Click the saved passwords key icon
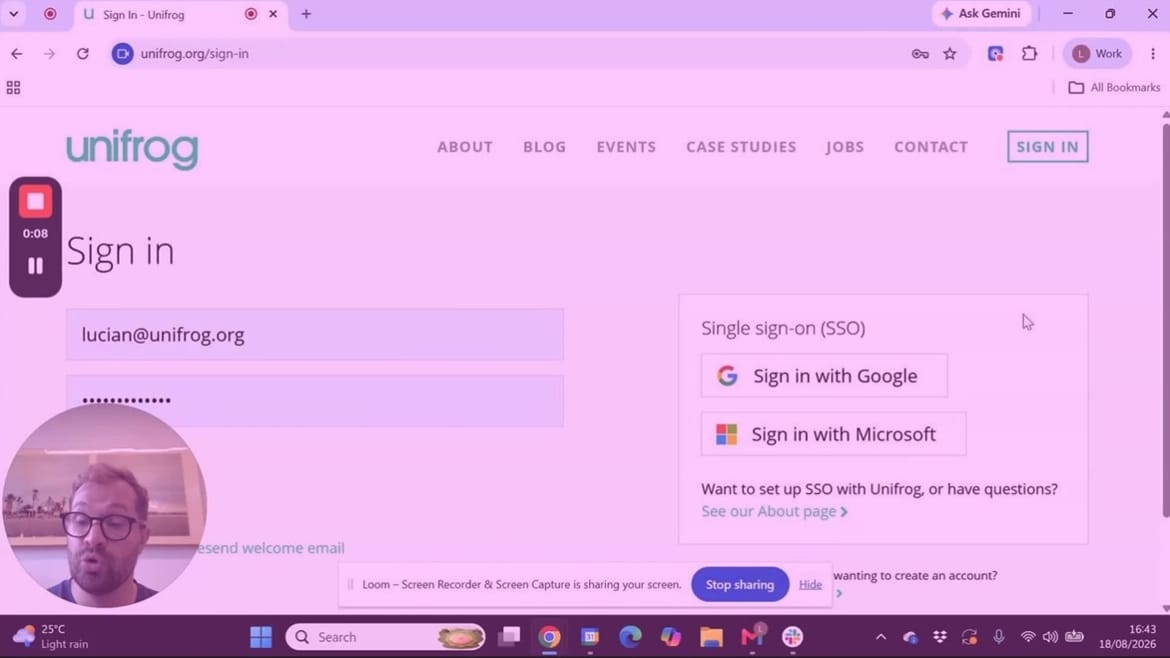Image resolution: width=1170 pixels, height=658 pixels. (920, 54)
